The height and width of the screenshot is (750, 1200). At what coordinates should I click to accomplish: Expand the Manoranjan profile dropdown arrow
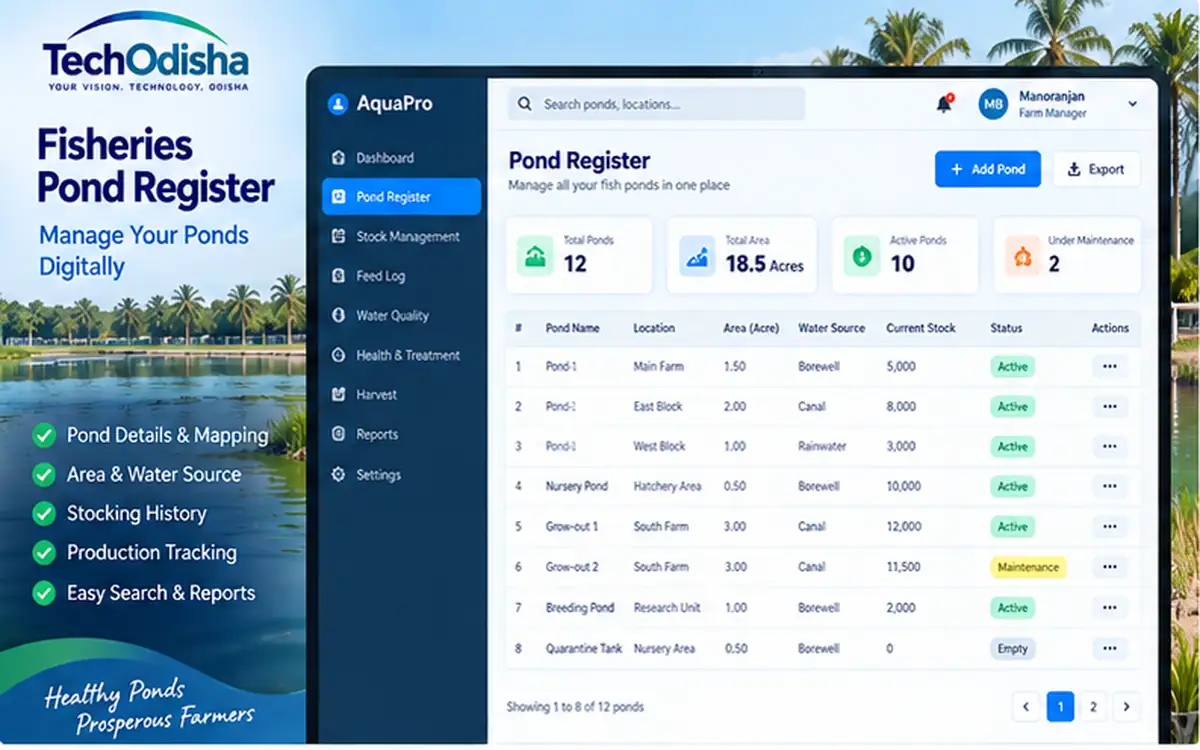click(1132, 103)
